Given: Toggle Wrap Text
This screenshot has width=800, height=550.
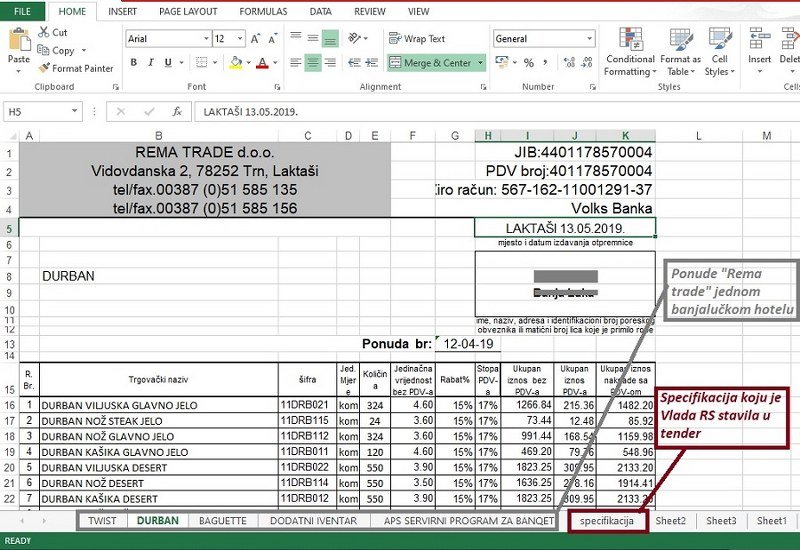Looking at the screenshot, I should [x=417, y=38].
